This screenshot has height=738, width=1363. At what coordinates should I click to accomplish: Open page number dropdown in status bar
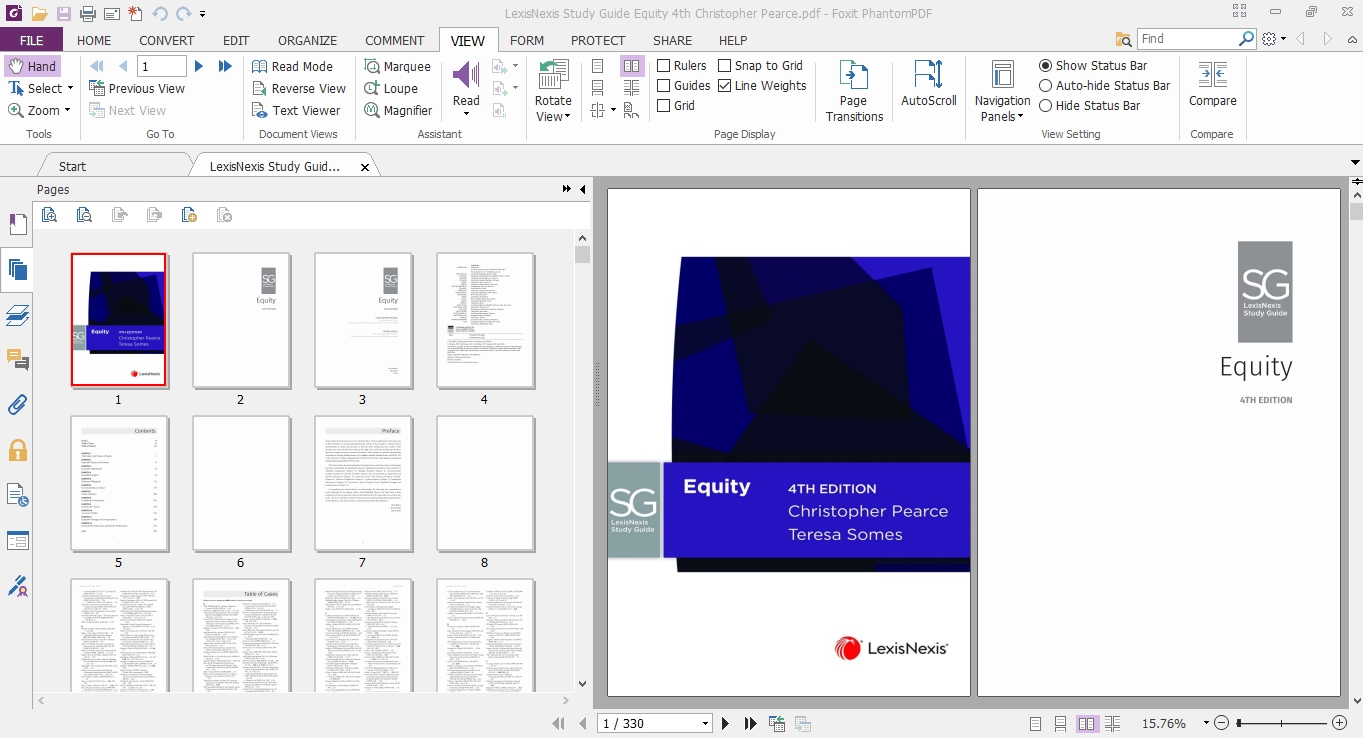pyautogui.click(x=705, y=724)
